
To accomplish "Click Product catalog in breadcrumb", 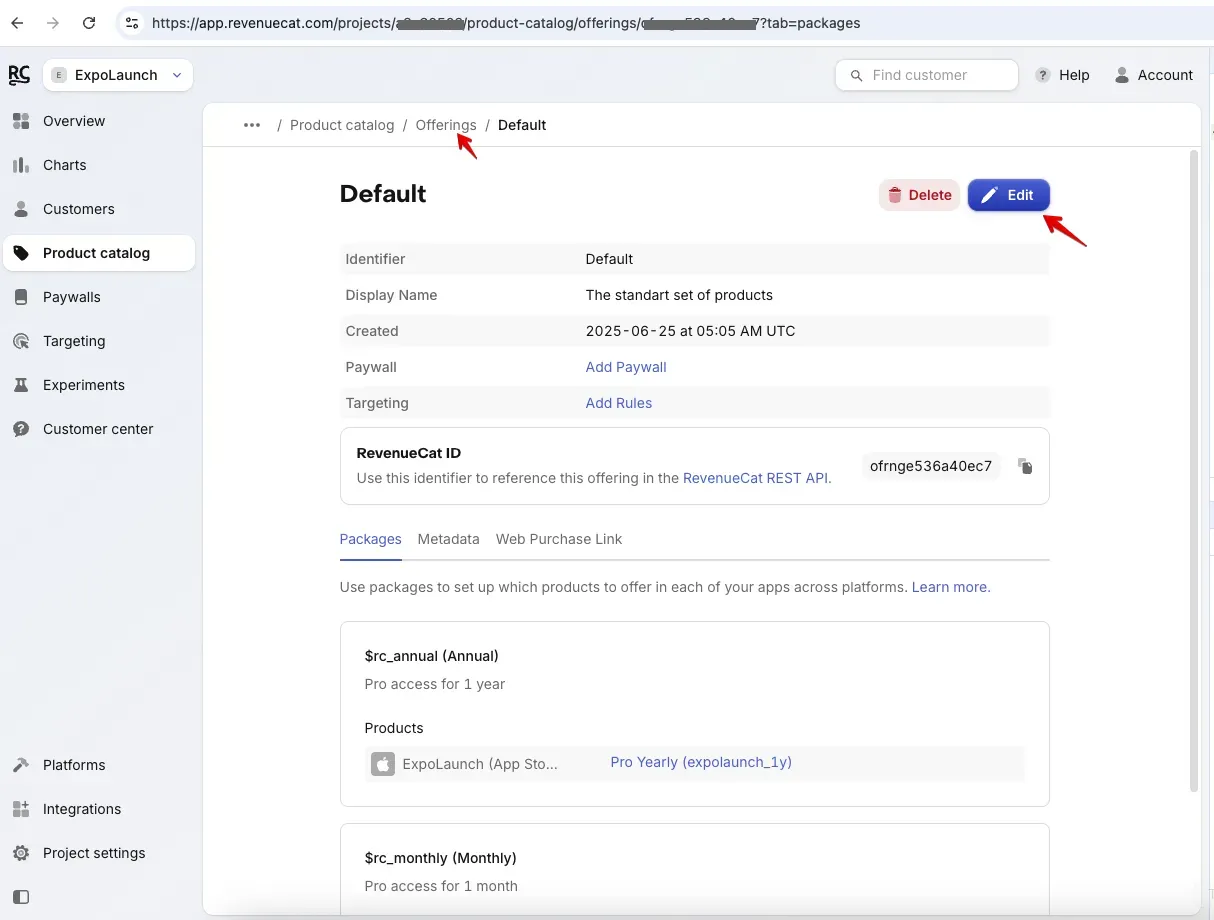I will point(342,125).
